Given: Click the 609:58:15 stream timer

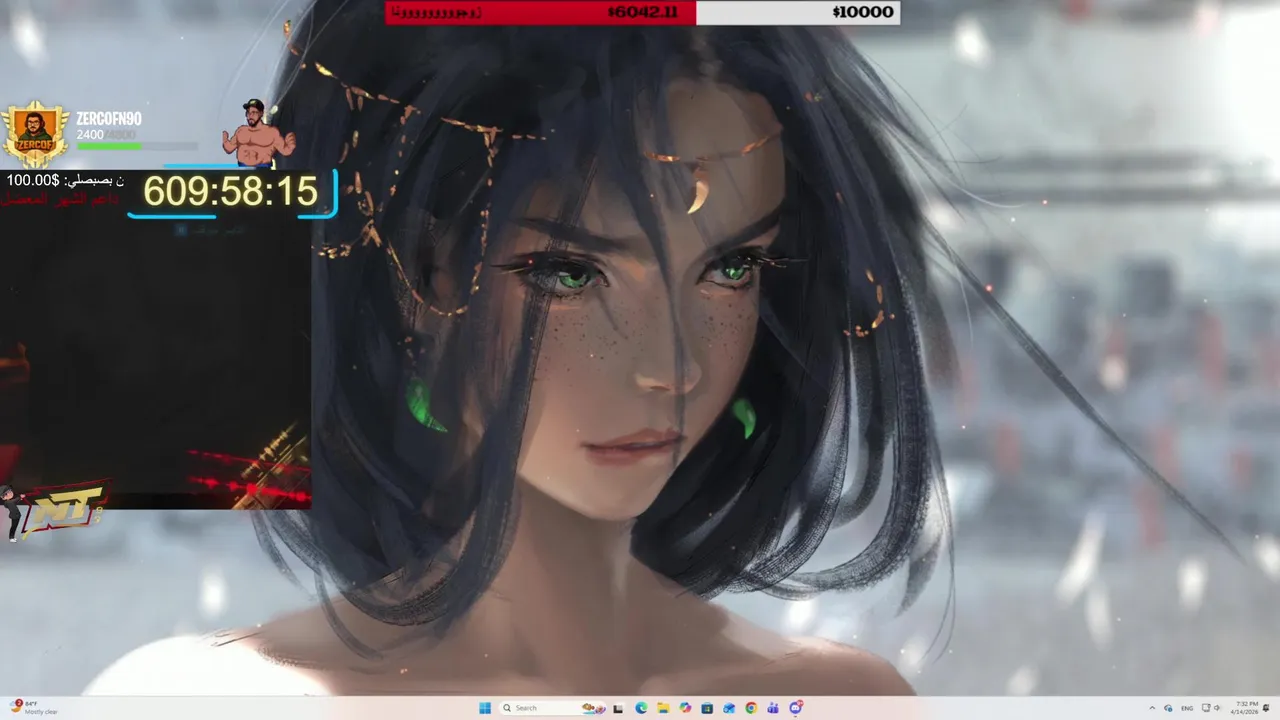Looking at the screenshot, I should [231, 192].
